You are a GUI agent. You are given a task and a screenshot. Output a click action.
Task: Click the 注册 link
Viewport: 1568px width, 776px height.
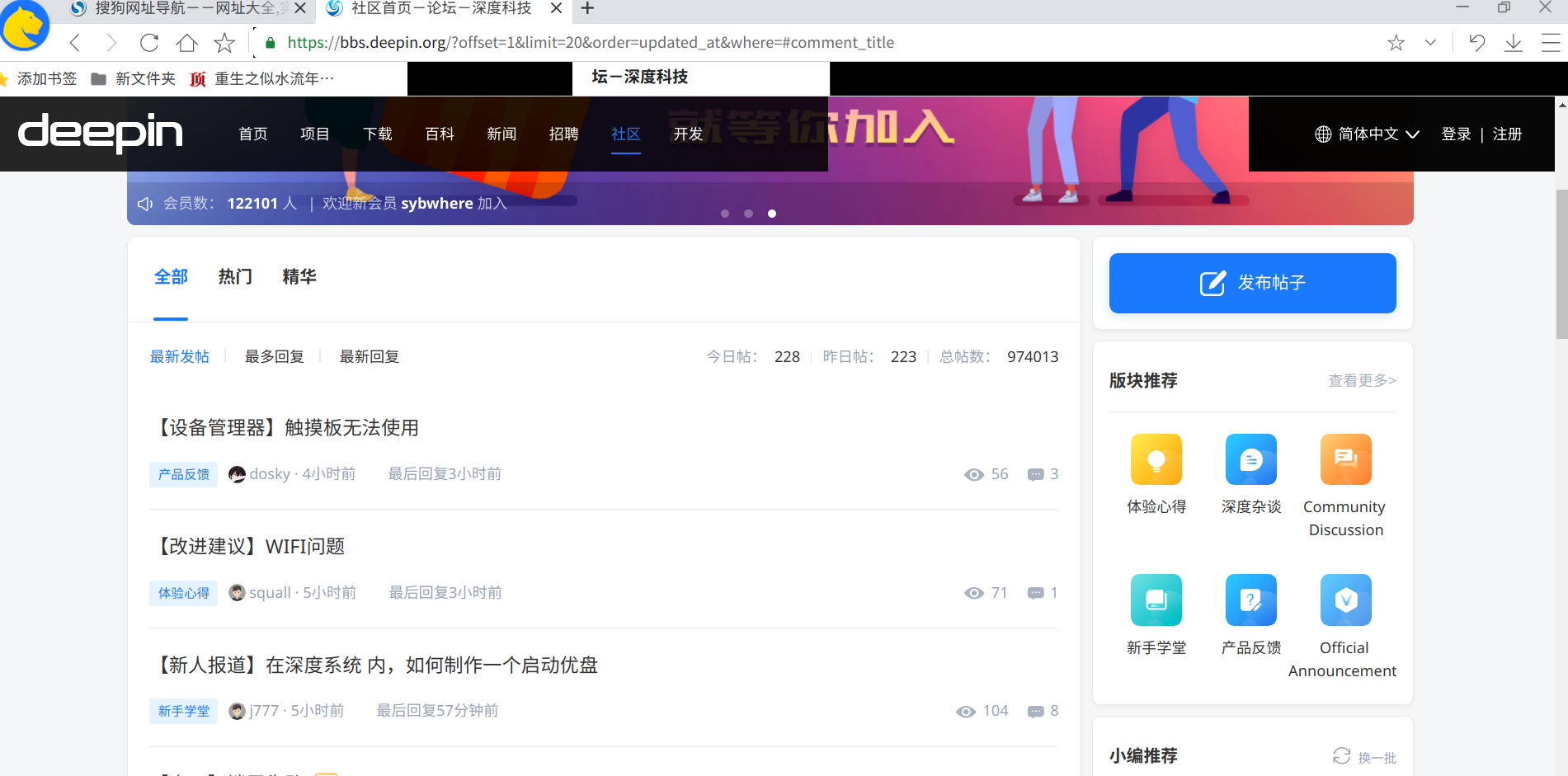point(1508,134)
